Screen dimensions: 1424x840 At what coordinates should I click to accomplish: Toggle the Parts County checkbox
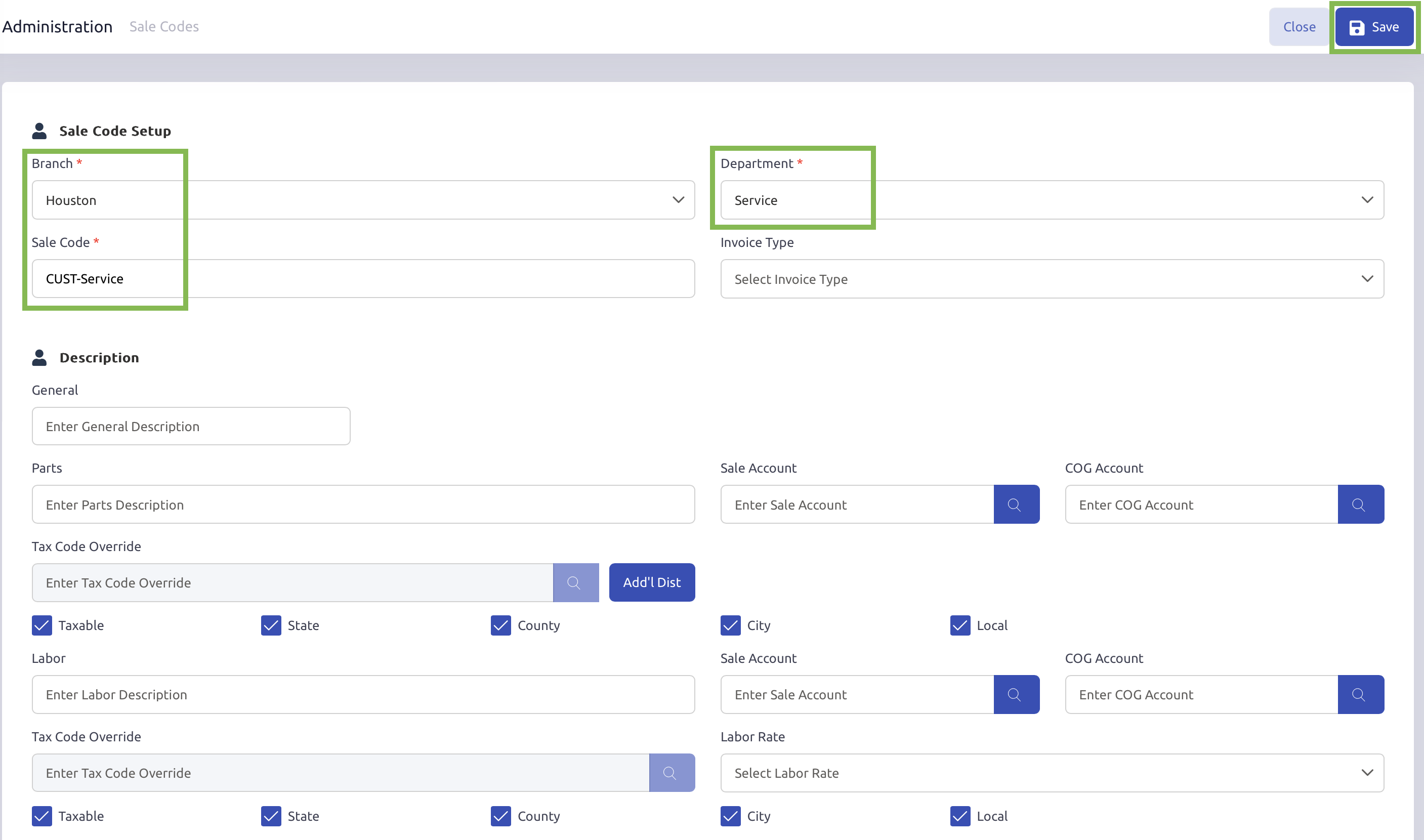click(500, 625)
